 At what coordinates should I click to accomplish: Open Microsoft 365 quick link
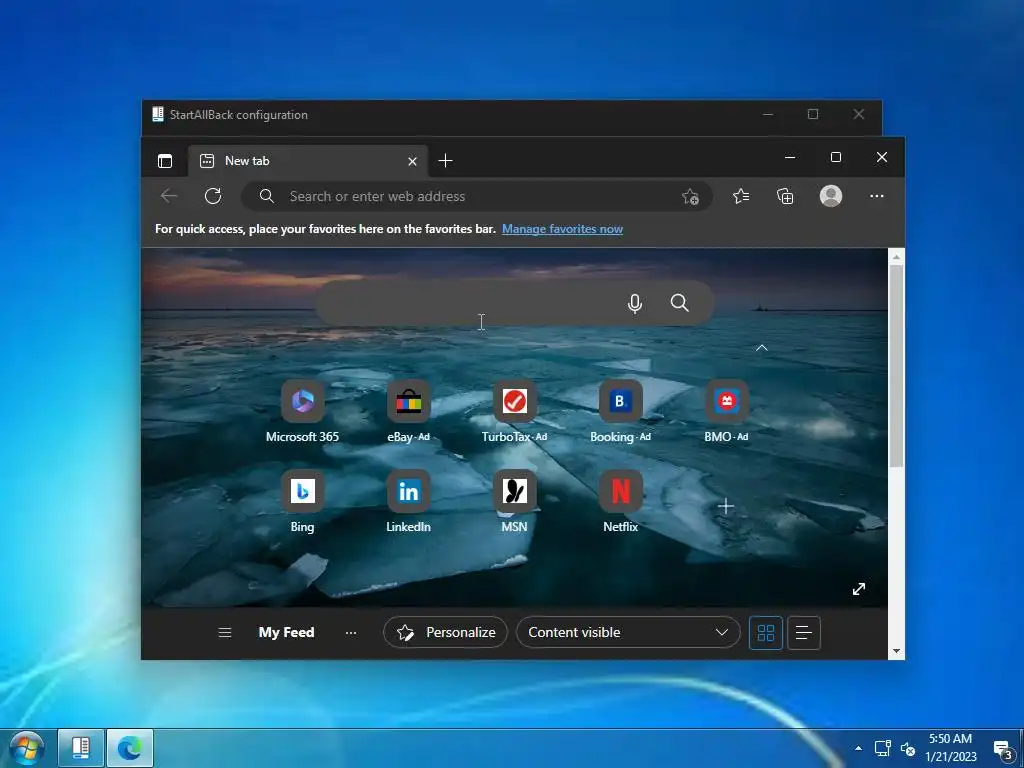302,411
